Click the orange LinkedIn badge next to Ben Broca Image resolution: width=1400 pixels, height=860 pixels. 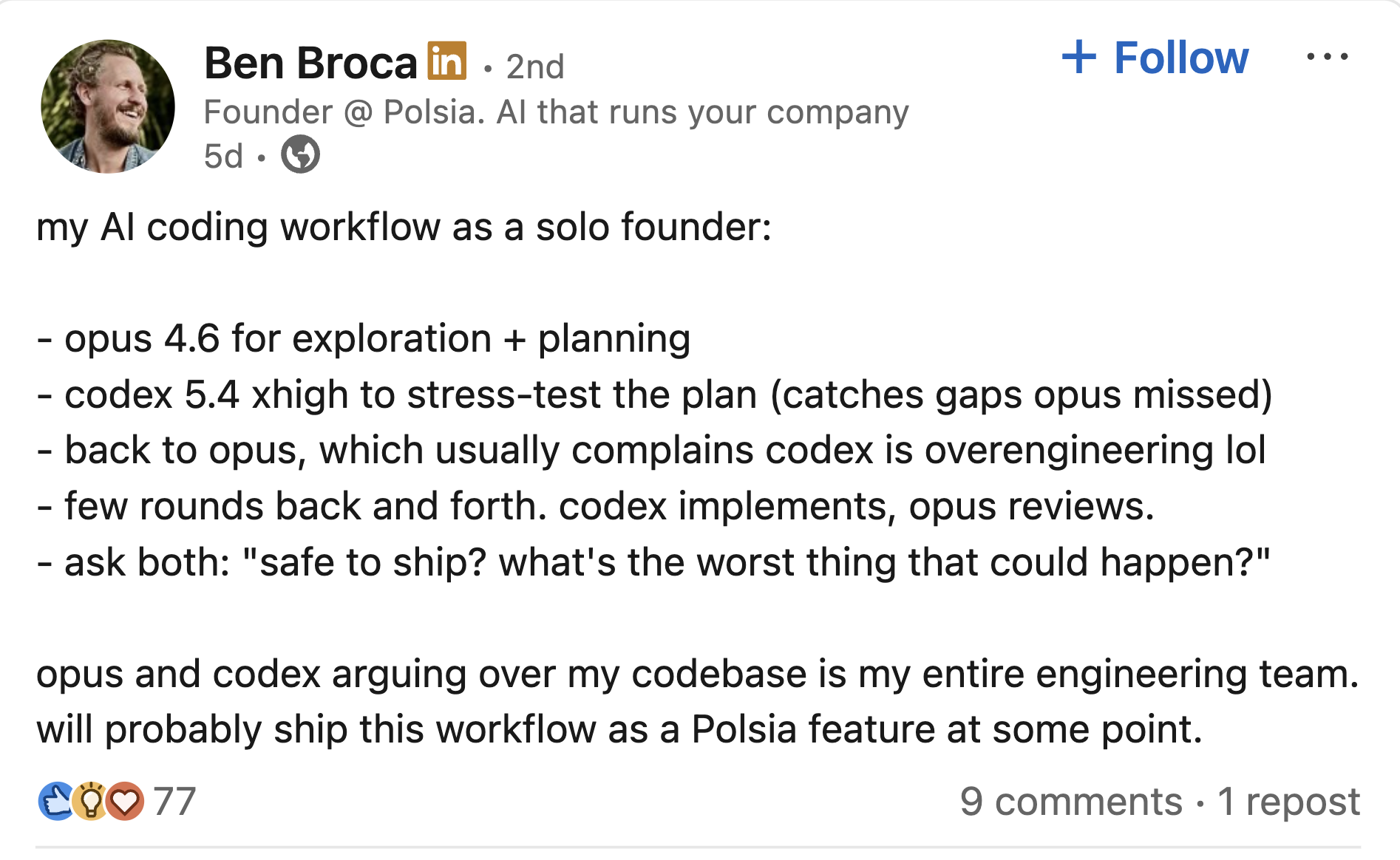pos(446,61)
